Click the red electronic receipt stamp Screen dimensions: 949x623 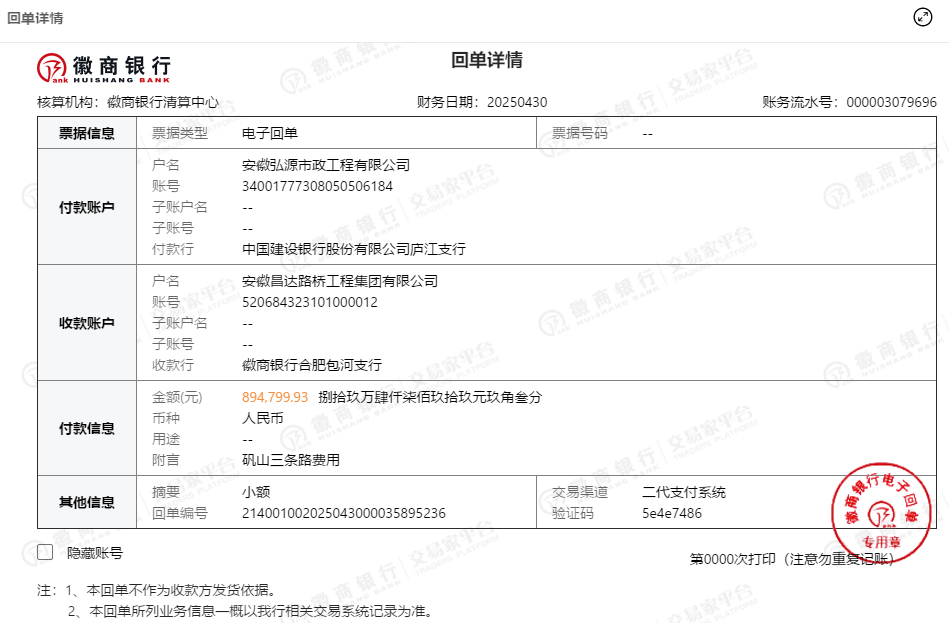point(881,505)
